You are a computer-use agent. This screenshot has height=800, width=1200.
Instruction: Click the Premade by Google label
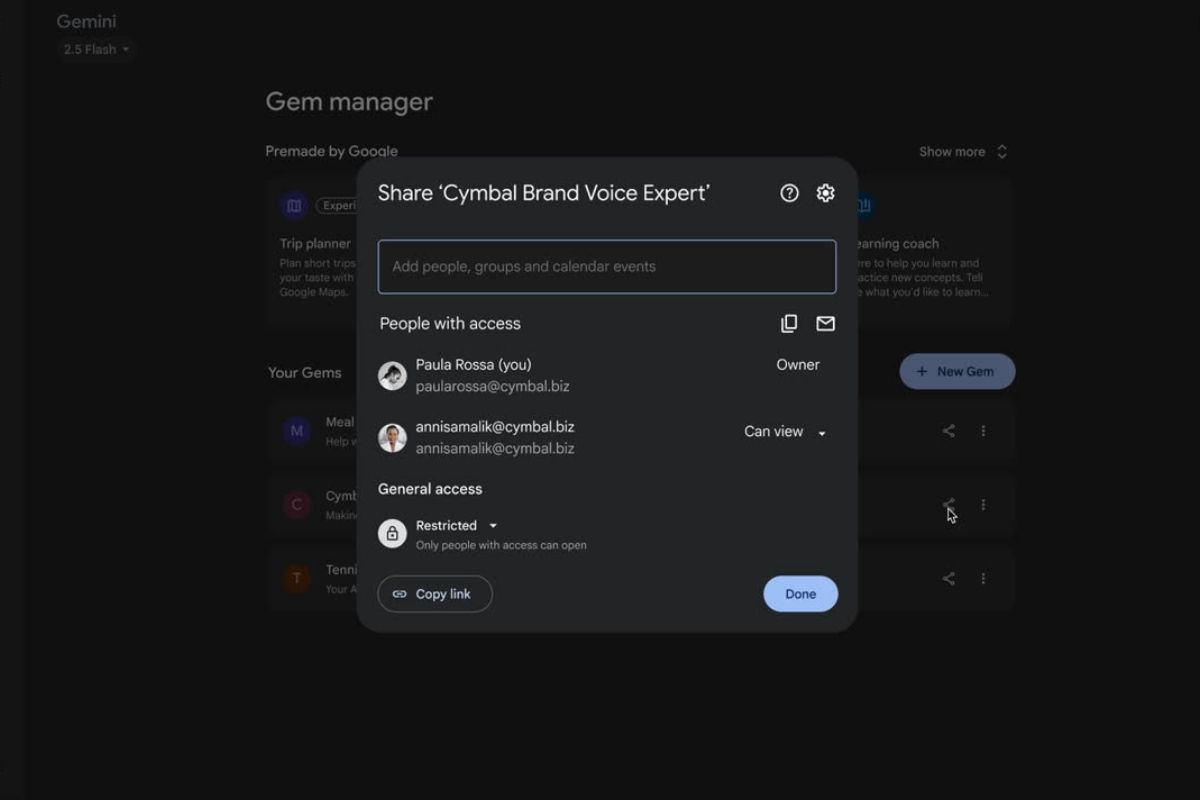pyautogui.click(x=332, y=151)
